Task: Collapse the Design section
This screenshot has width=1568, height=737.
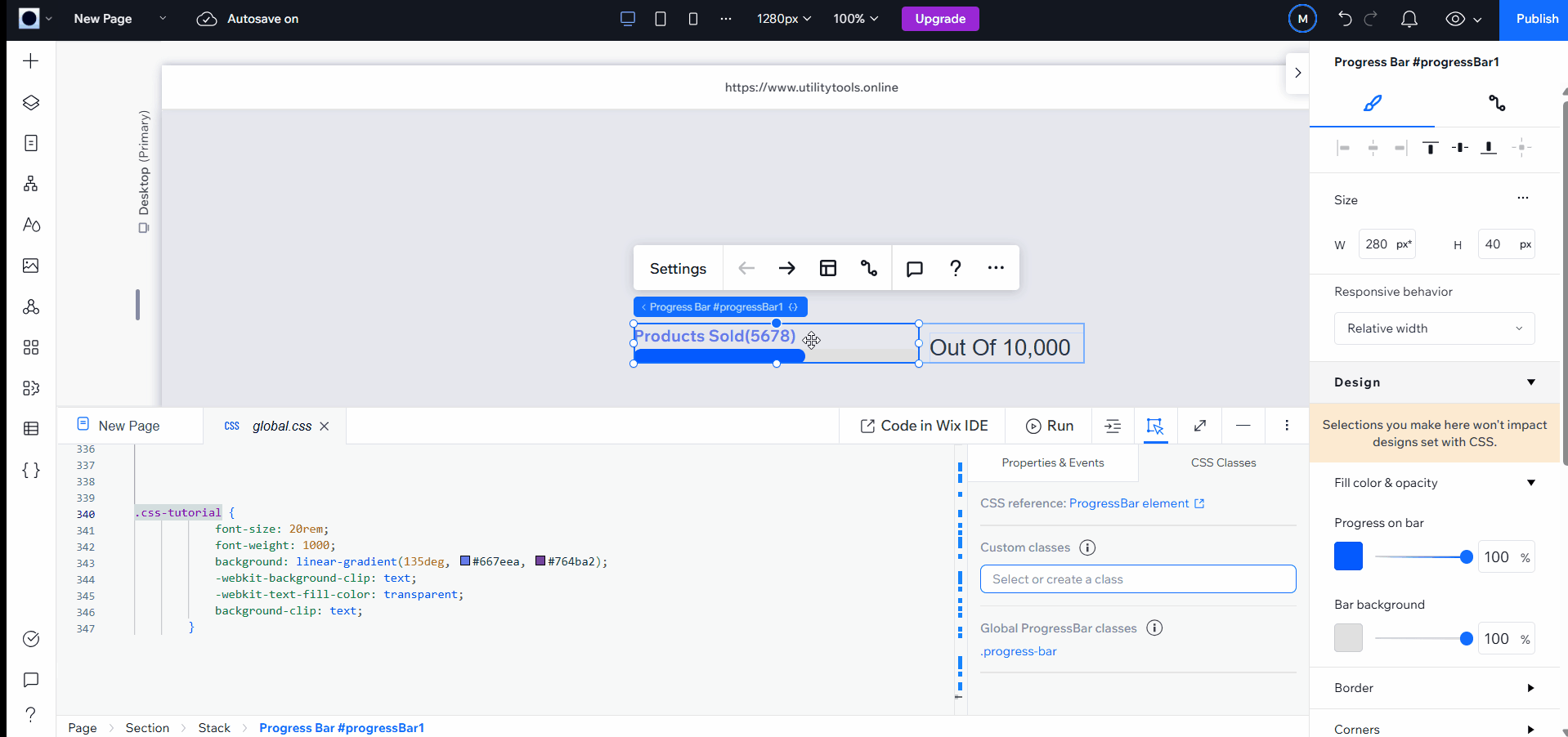Action: pos(1530,382)
